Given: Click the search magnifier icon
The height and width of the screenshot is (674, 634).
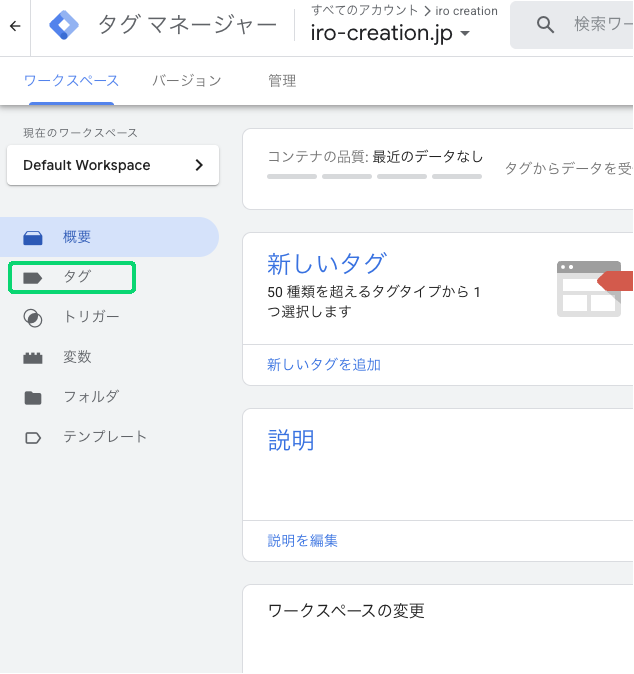Looking at the screenshot, I should pos(545,26).
